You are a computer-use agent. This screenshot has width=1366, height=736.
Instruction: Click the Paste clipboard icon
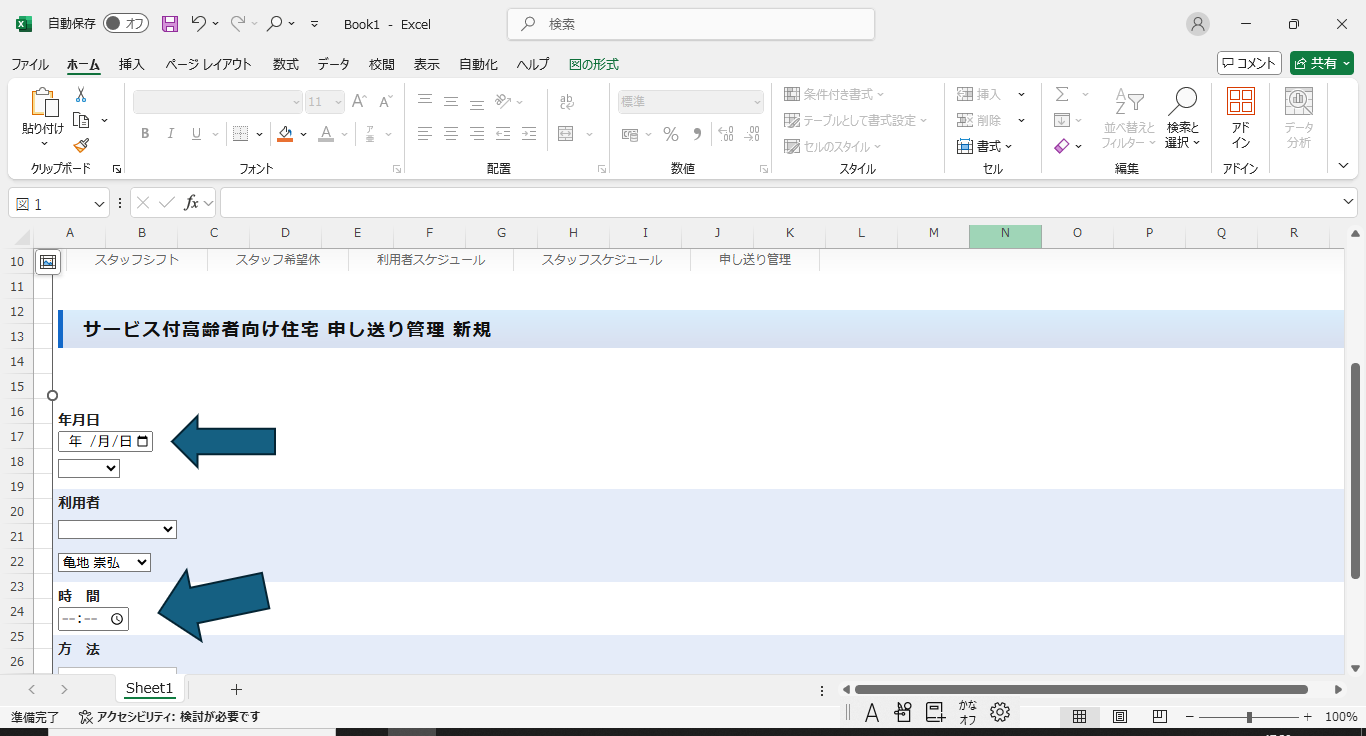pos(43,104)
